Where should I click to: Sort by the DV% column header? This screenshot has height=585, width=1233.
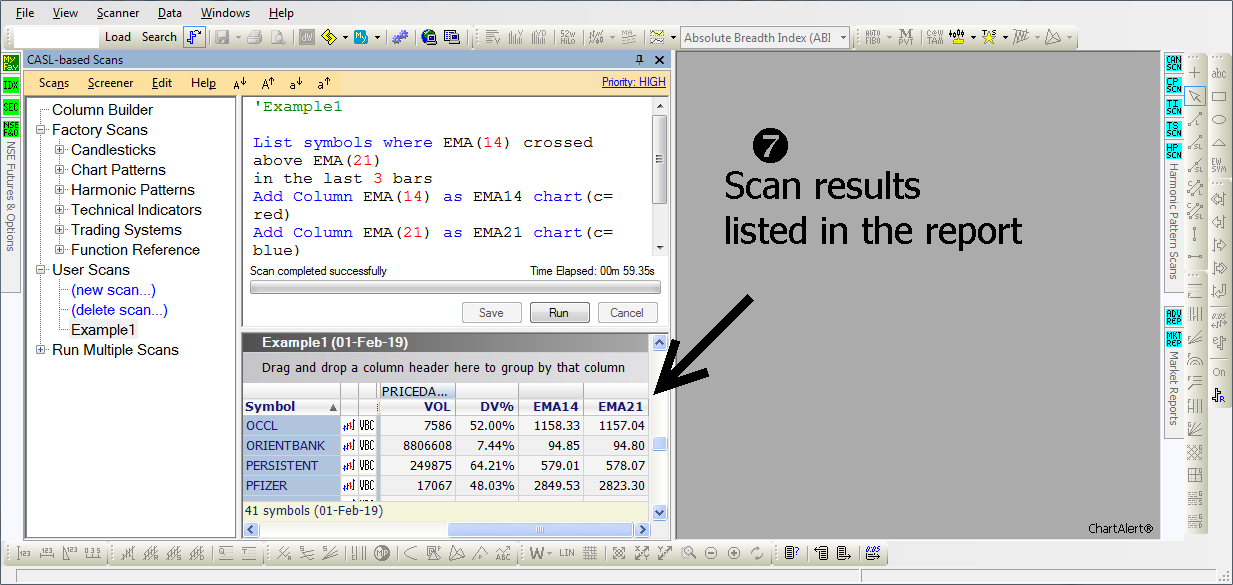point(487,407)
